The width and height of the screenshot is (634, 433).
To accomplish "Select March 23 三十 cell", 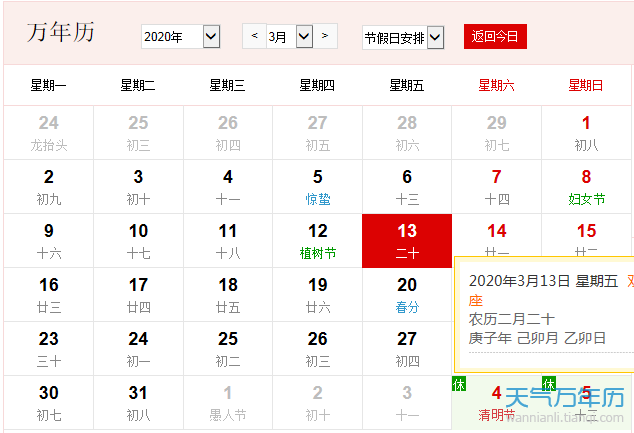I will [49, 349].
